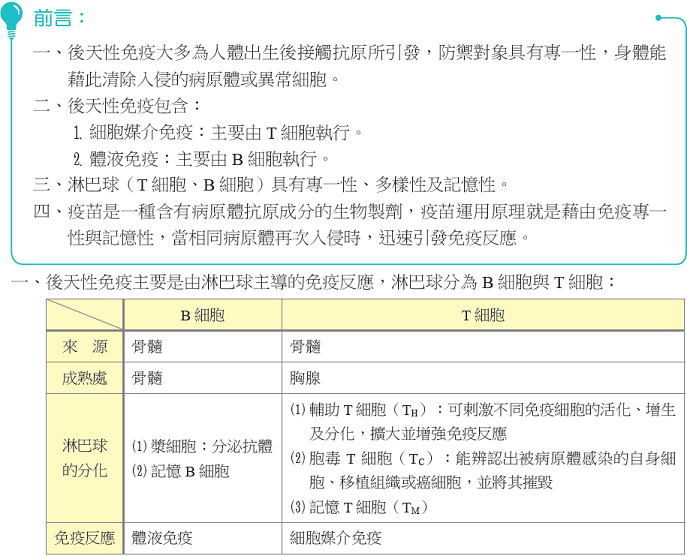Screen dimensions: 687x556
Task: Select the 漿細胞：分泌抗體 item
Action: (x=201, y=446)
